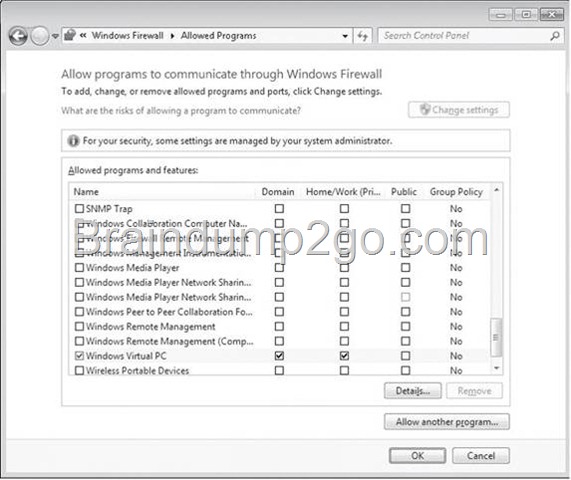Minimize the Allowed Programs window

pyautogui.click(x=501, y=15)
